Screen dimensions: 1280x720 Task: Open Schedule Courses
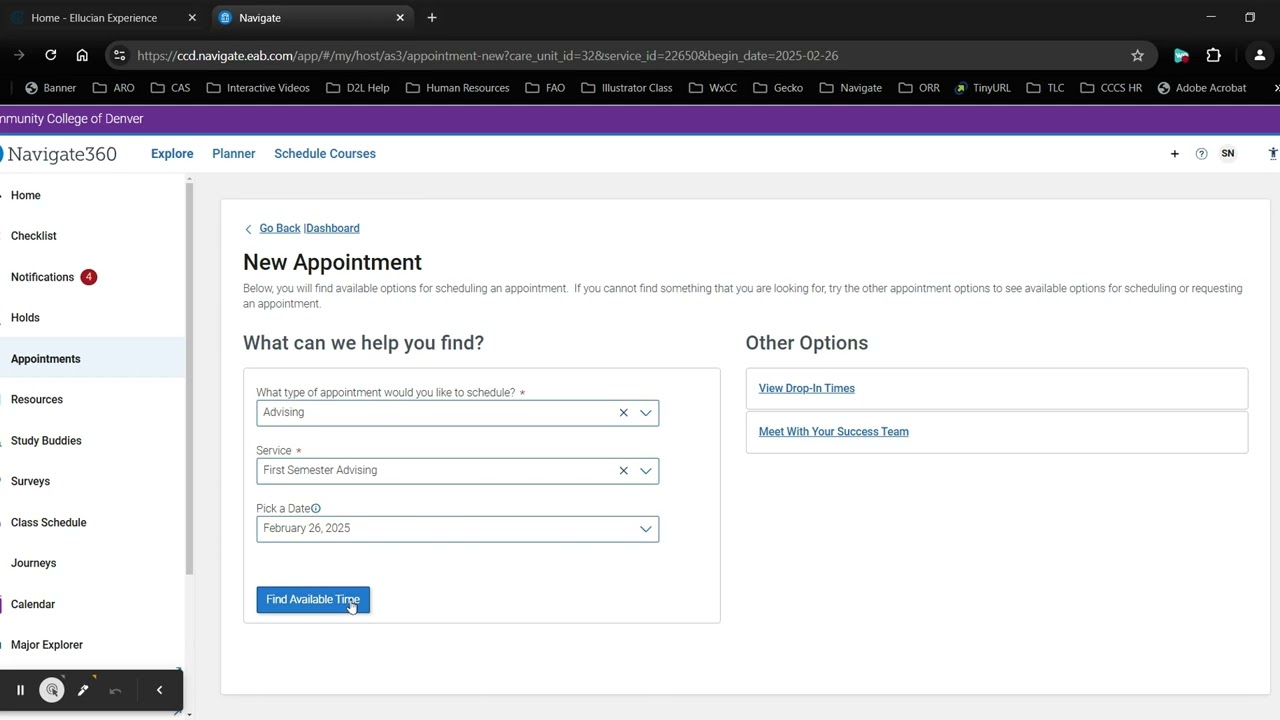[325, 154]
